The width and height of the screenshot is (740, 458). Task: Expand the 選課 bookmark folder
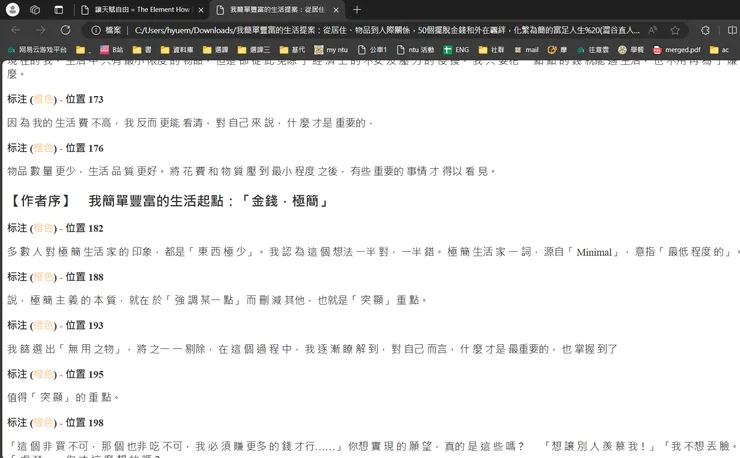click(x=215, y=50)
